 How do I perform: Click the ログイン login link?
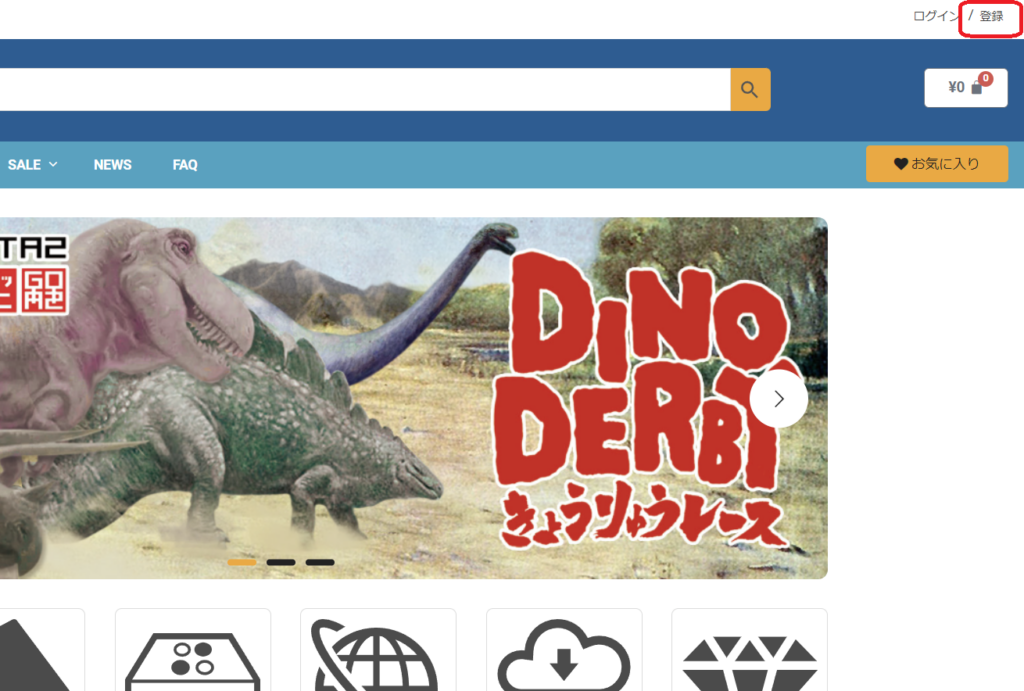[x=936, y=16]
